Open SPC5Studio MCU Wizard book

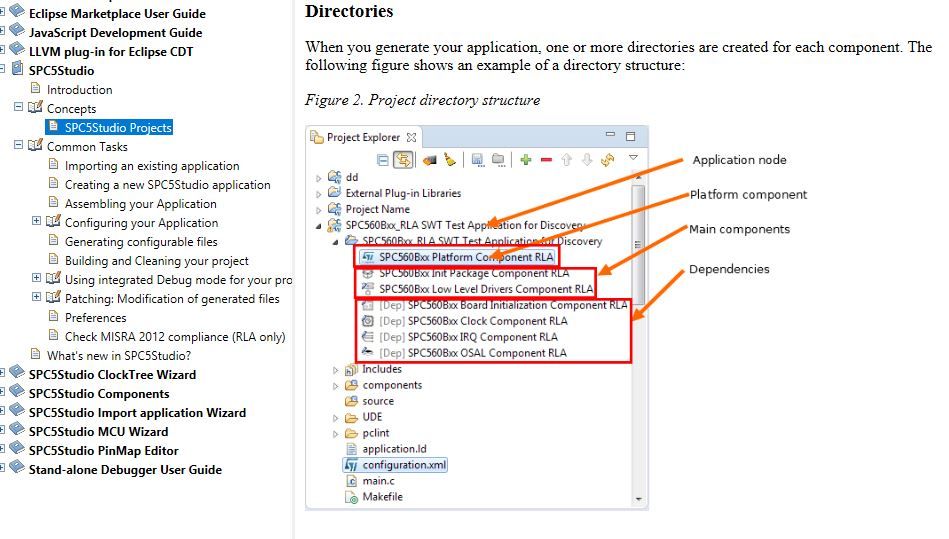[x=98, y=431]
